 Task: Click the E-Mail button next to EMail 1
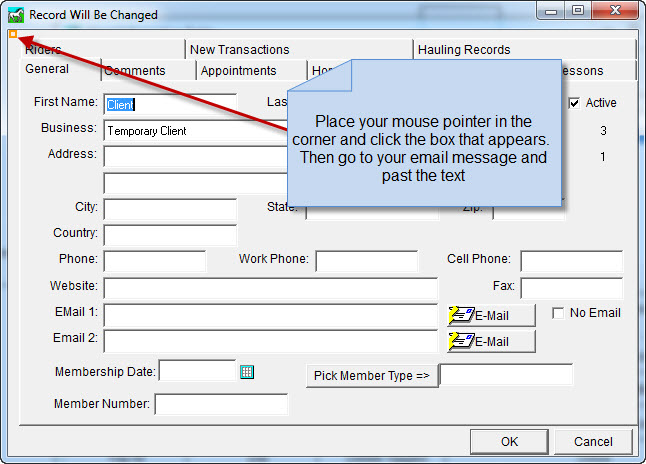[x=491, y=316]
